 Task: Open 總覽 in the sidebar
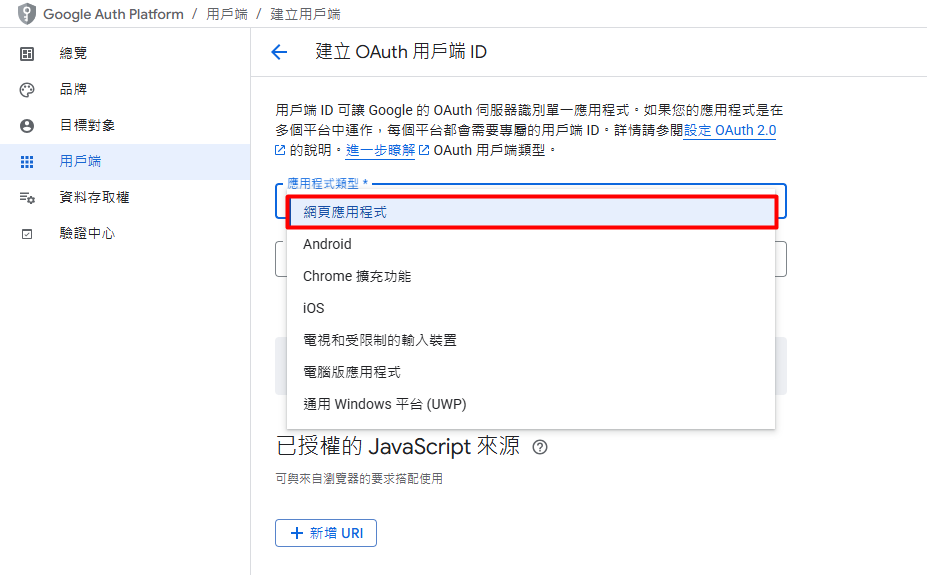point(125,54)
